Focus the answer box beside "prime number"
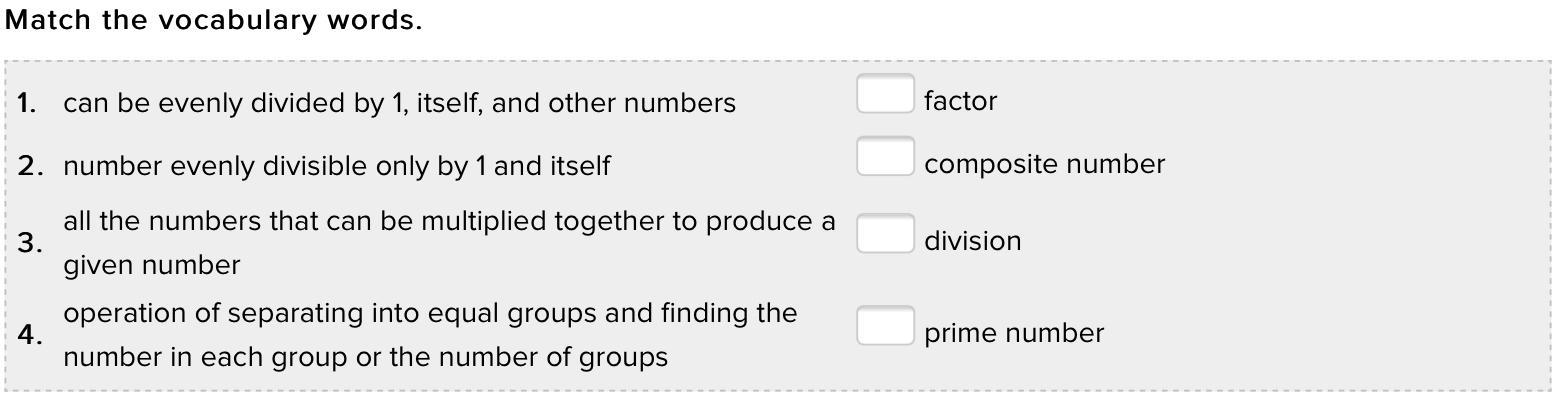The image size is (1562, 393). [885, 326]
